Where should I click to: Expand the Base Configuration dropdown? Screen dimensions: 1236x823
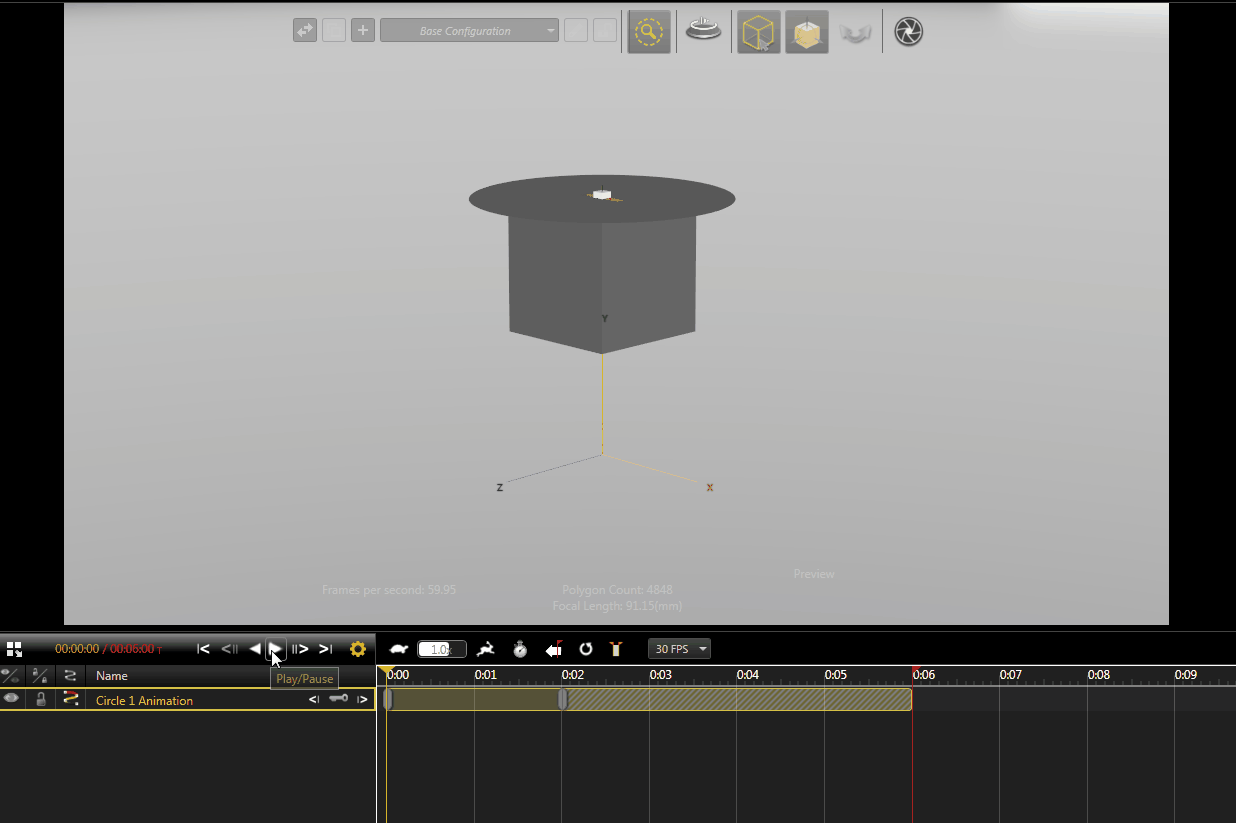click(469, 31)
